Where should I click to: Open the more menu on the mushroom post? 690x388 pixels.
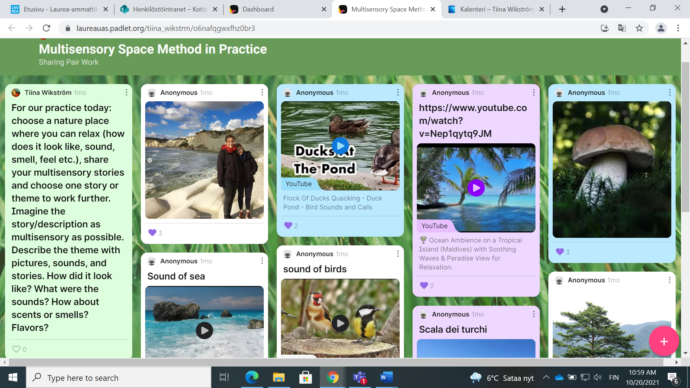click(x=670, y=92)
